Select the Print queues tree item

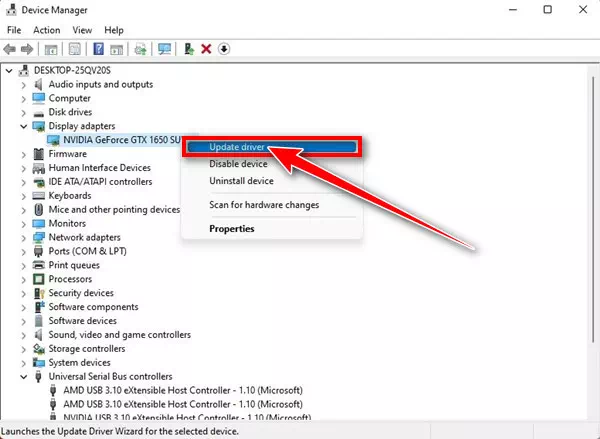(x=76, y=265)
